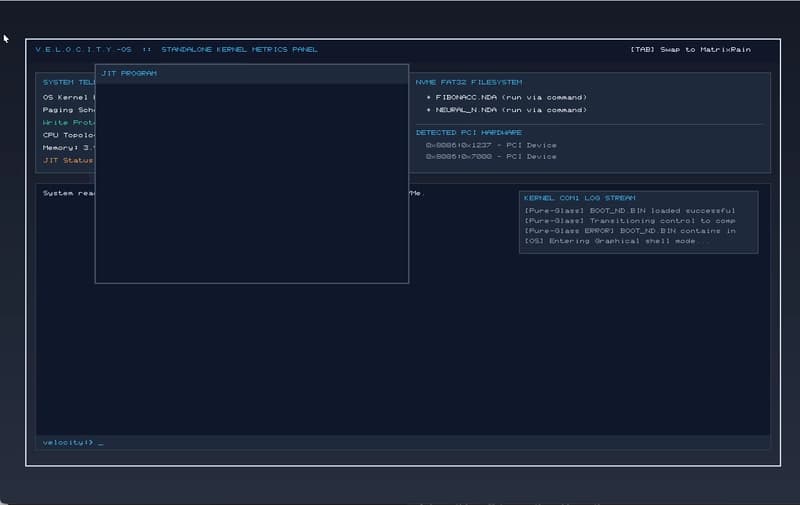The image size is (800, 505).
Task: Focus the velocity:> command prompt
Action: click(403, 442)
